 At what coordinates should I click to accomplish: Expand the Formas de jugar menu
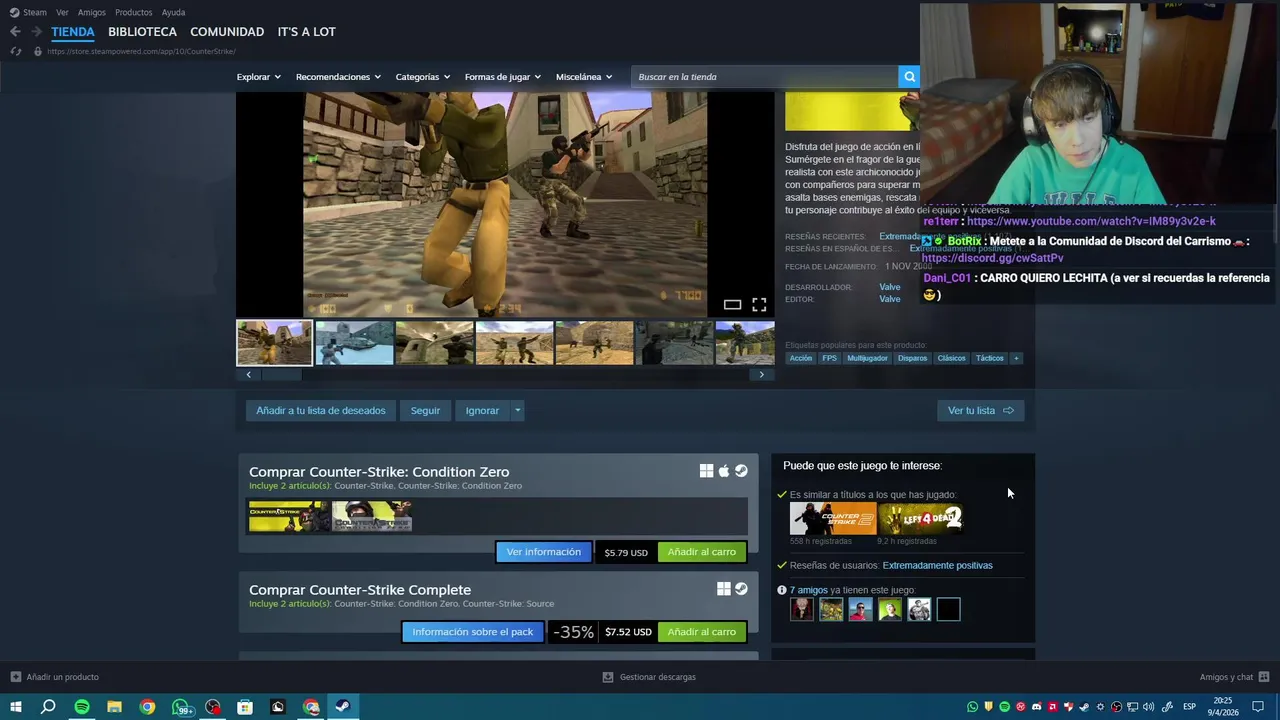[502, 77]
